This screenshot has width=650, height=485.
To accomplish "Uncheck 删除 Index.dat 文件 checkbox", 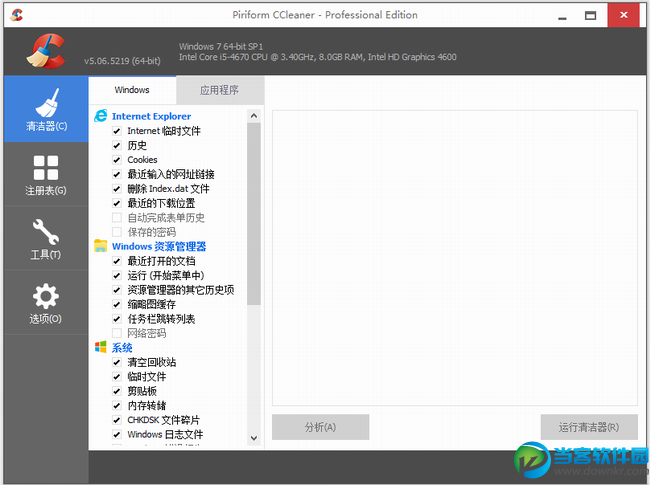I will tap(117, 189).
